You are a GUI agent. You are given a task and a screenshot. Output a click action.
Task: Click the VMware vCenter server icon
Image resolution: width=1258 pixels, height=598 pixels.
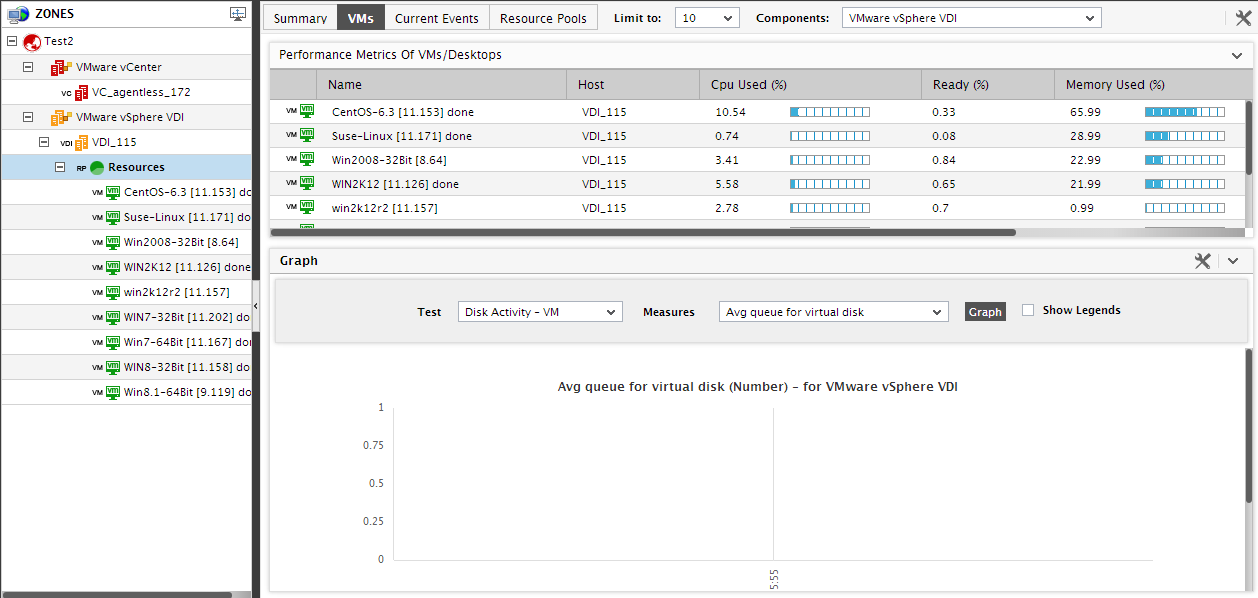pyautogui.click(x=61, y=67)
